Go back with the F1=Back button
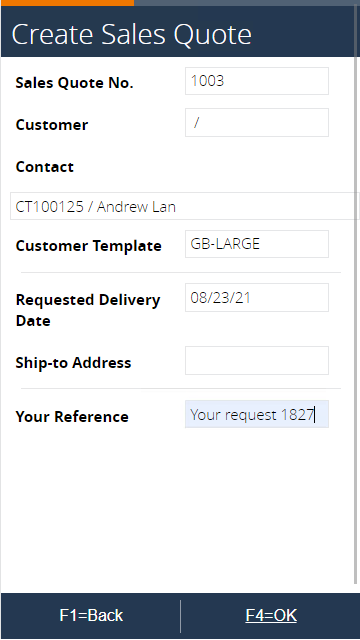The image size is (360, 640). (x=91, y=616)
